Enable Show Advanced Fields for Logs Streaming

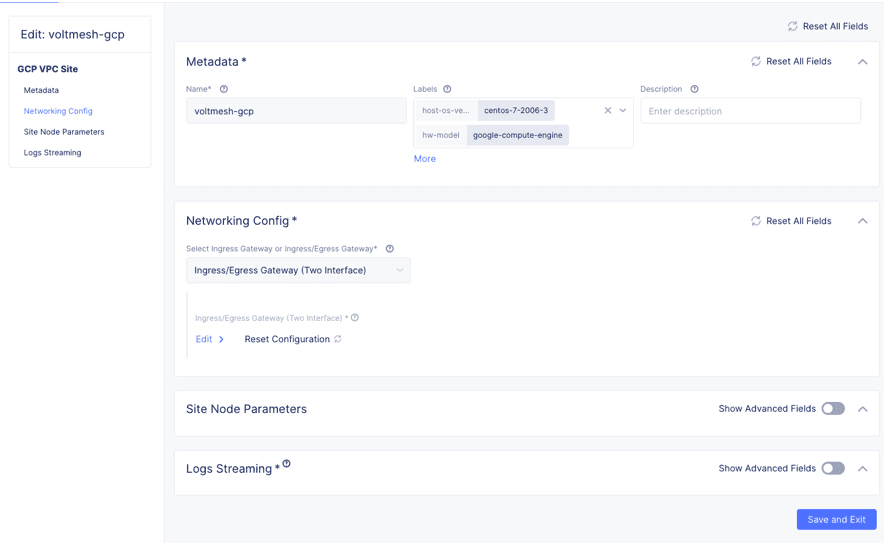[832, 469]
